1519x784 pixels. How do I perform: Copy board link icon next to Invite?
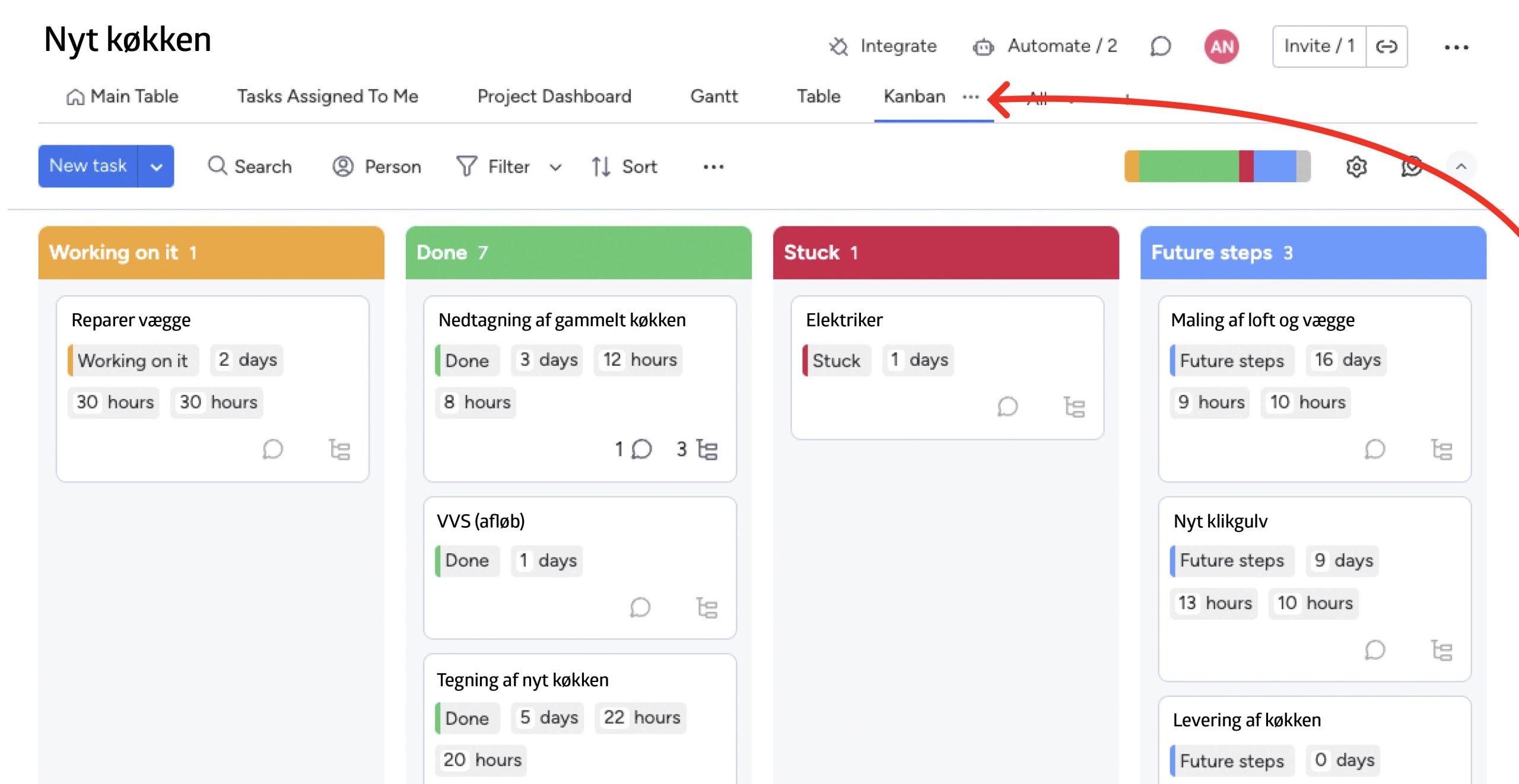tap(1387, 46)
